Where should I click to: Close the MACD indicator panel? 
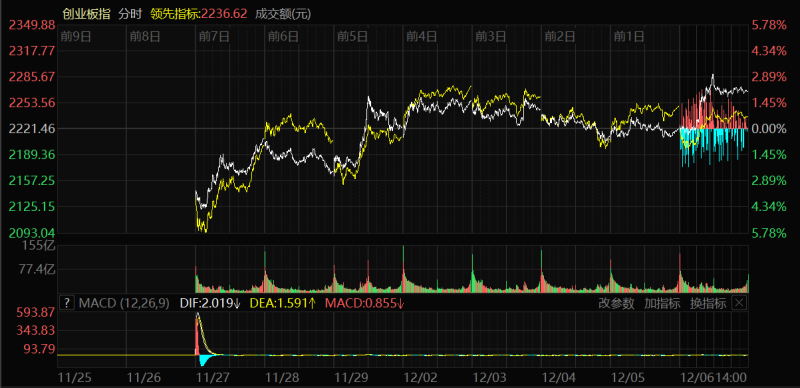[739, 303]
